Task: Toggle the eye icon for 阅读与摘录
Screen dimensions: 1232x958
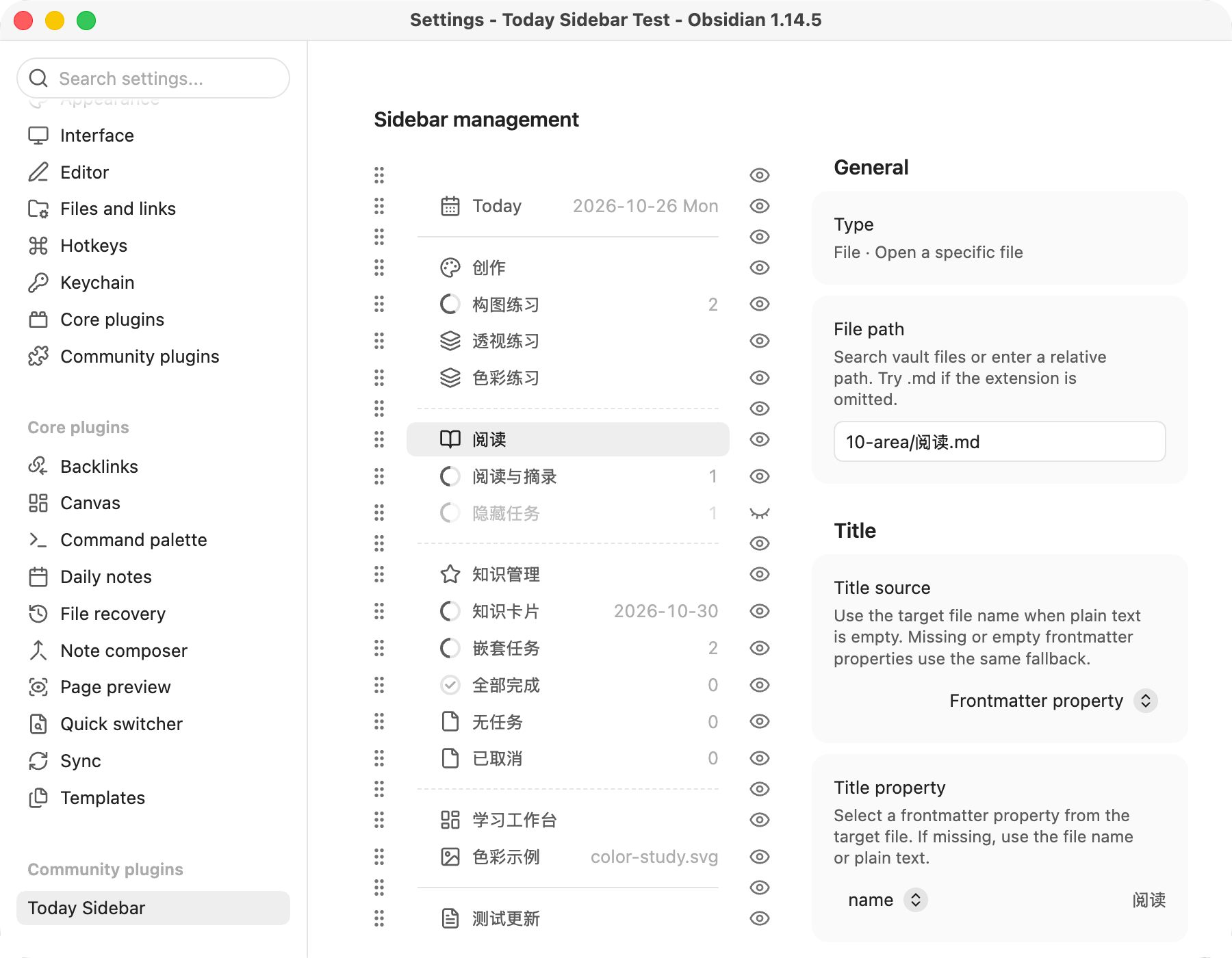Action: point(760,476)
